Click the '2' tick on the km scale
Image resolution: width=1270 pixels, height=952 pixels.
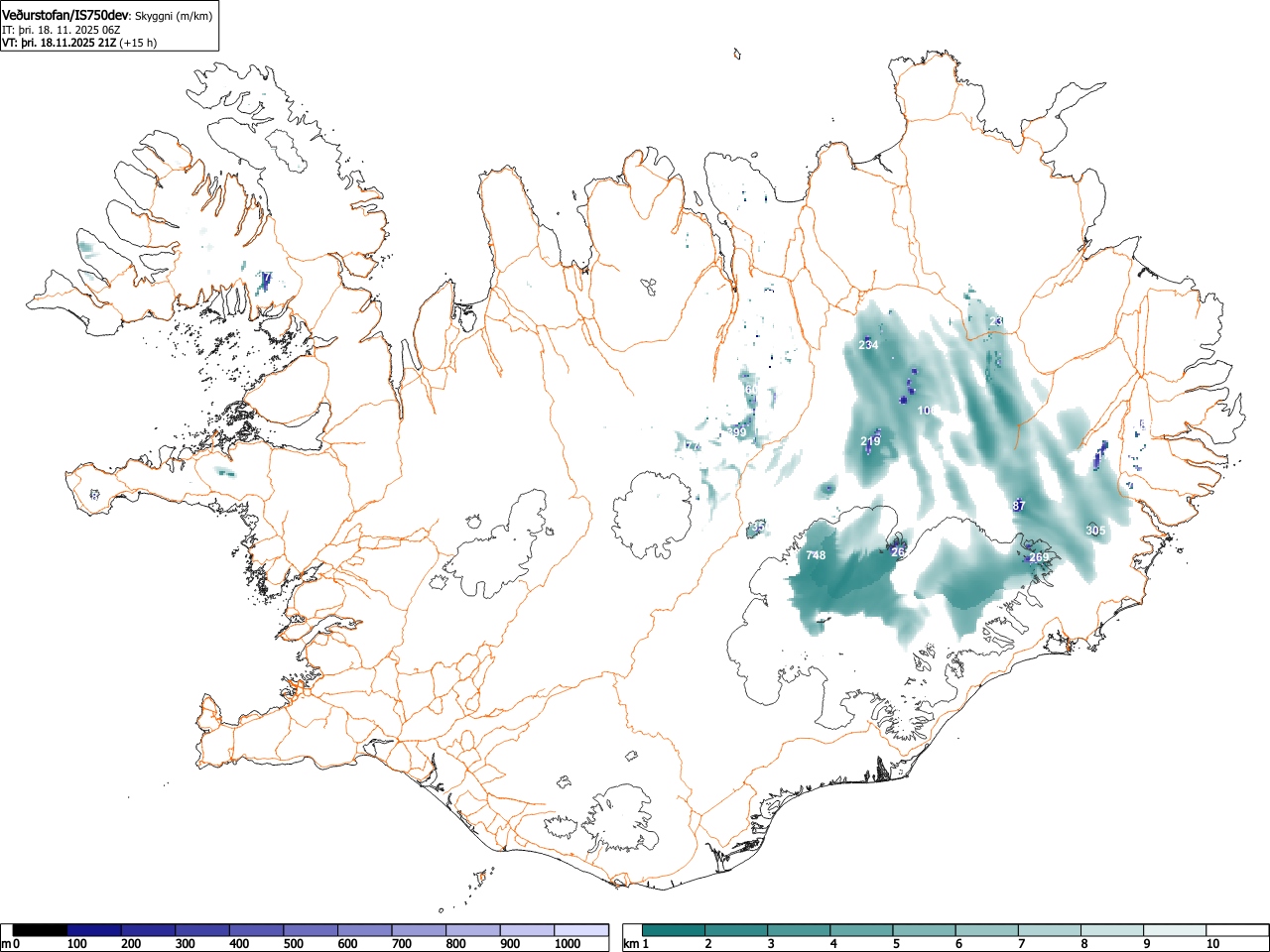point(708,944)
